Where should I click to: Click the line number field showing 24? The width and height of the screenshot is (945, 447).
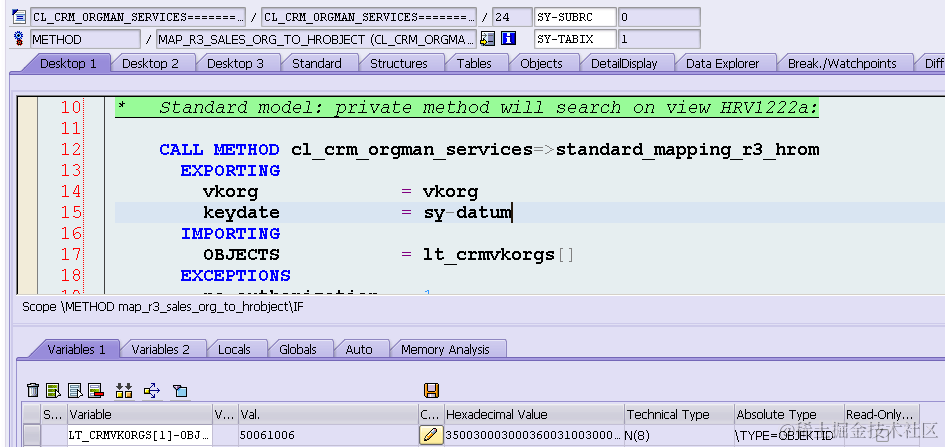pos(512,17)
